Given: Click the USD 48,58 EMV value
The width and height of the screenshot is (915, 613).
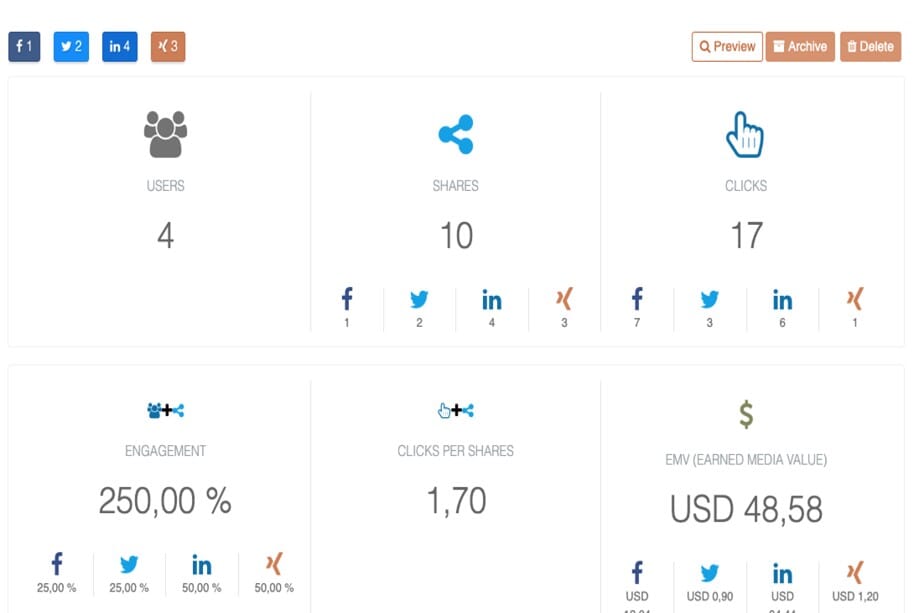Looking at the screenshot, I should (x=746, y=509).
